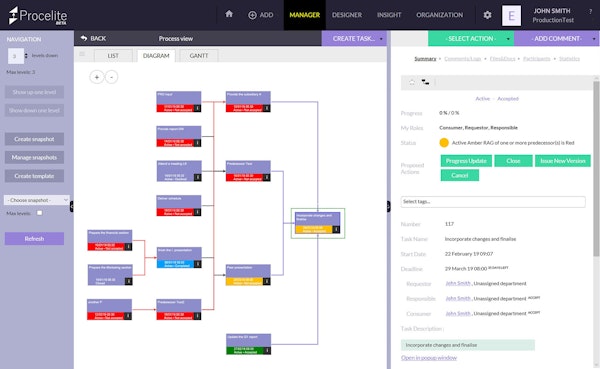The width and height of the screenshot is (600, 369).
Task: Click the green Cancel action button
Action: 460,175
